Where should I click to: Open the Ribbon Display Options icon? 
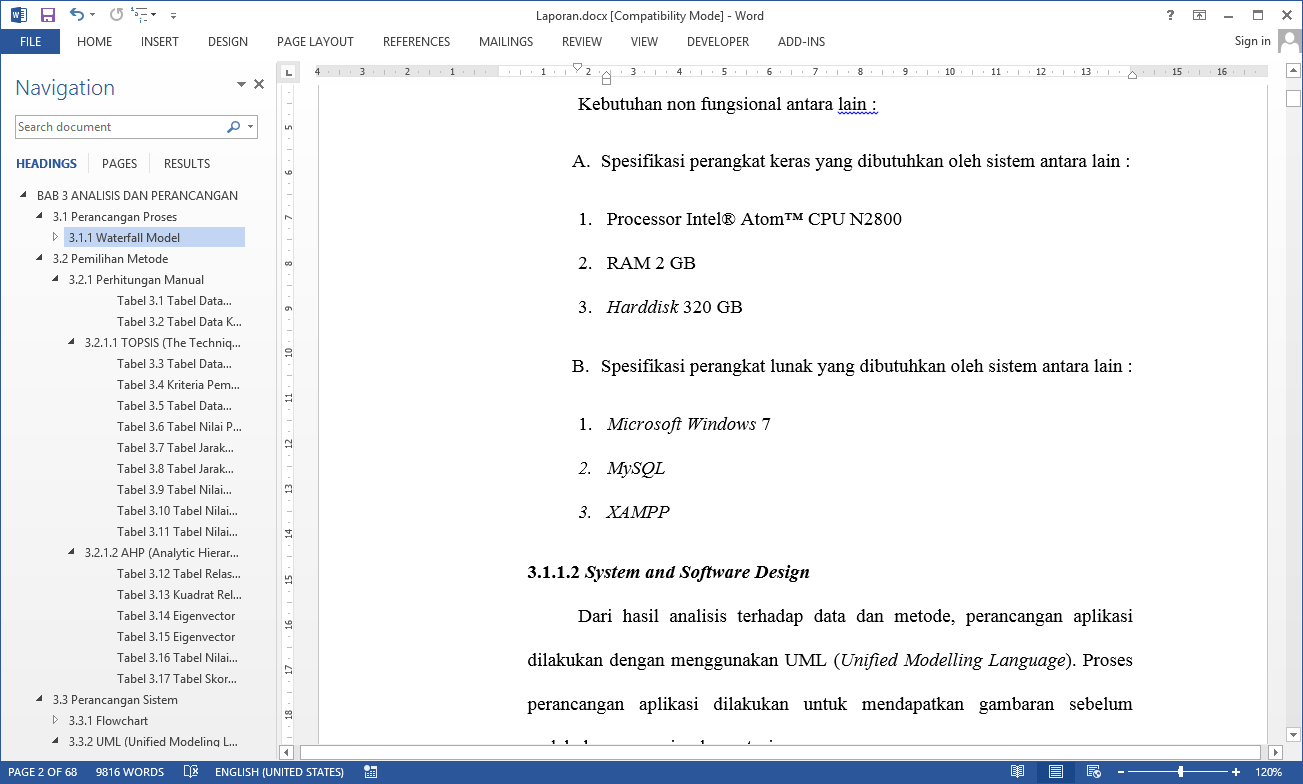click(x=1199, y=15)
